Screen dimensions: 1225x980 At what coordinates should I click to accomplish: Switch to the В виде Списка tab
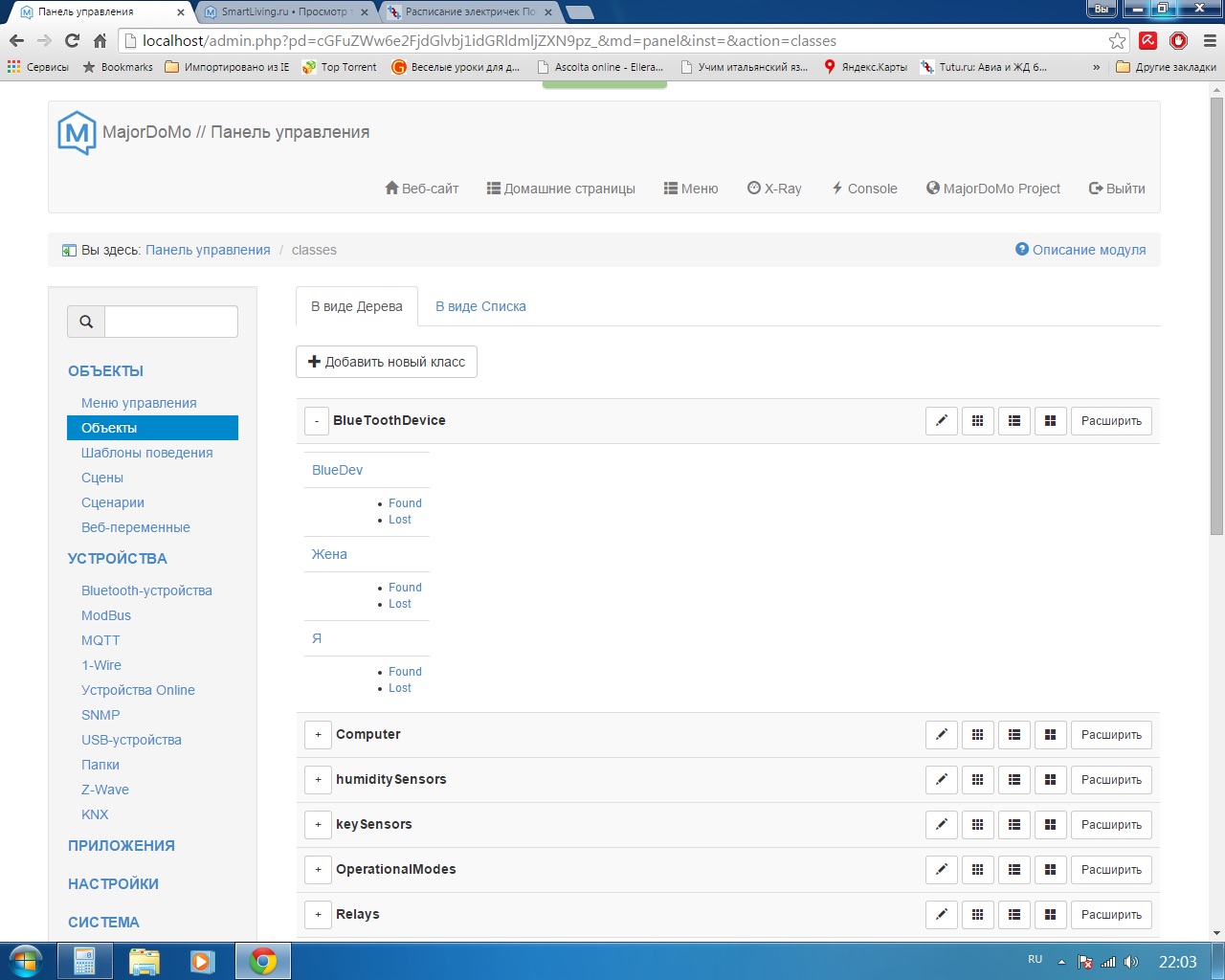coord(480,306)
